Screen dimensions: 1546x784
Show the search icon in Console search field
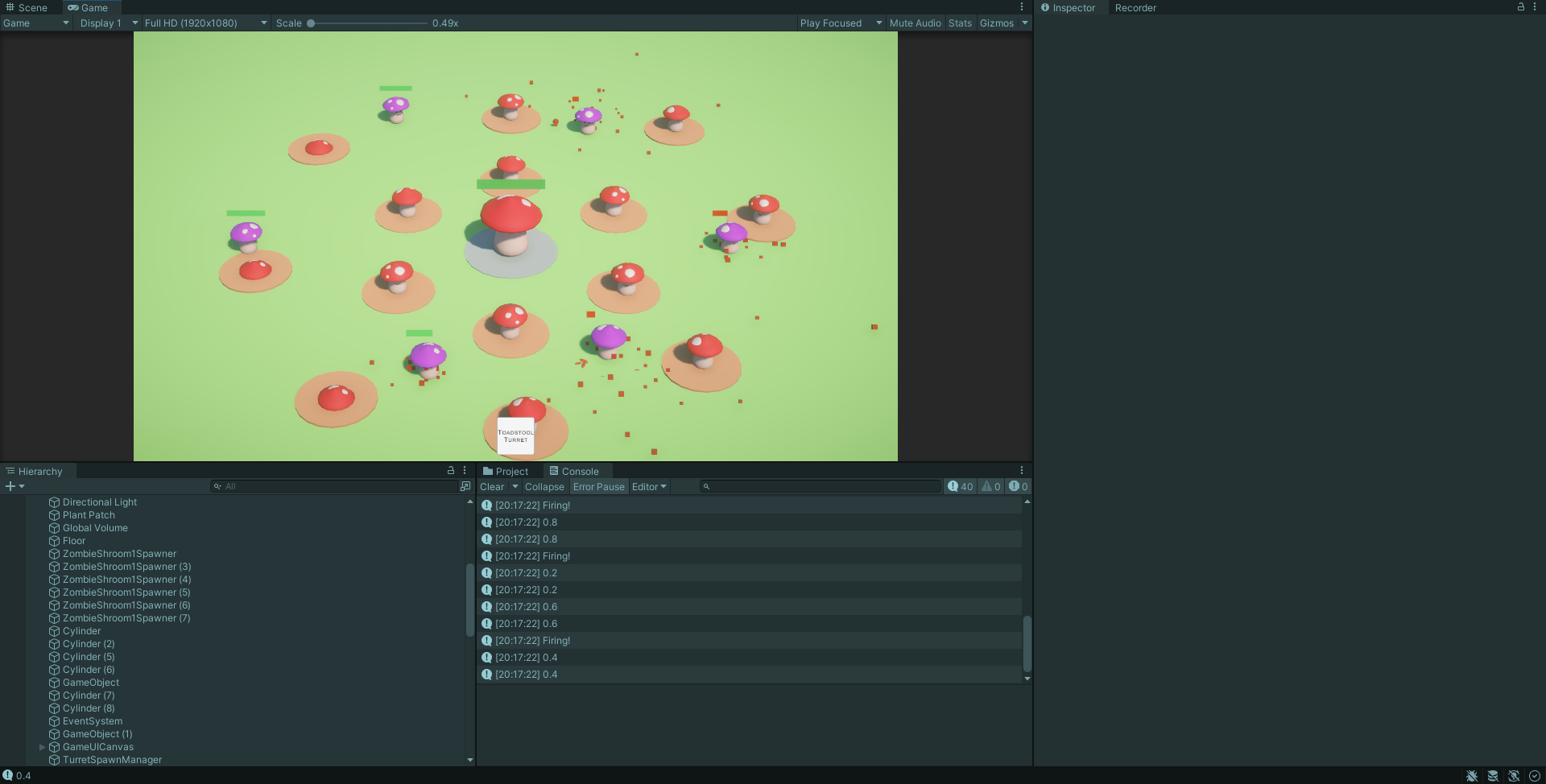706,486
